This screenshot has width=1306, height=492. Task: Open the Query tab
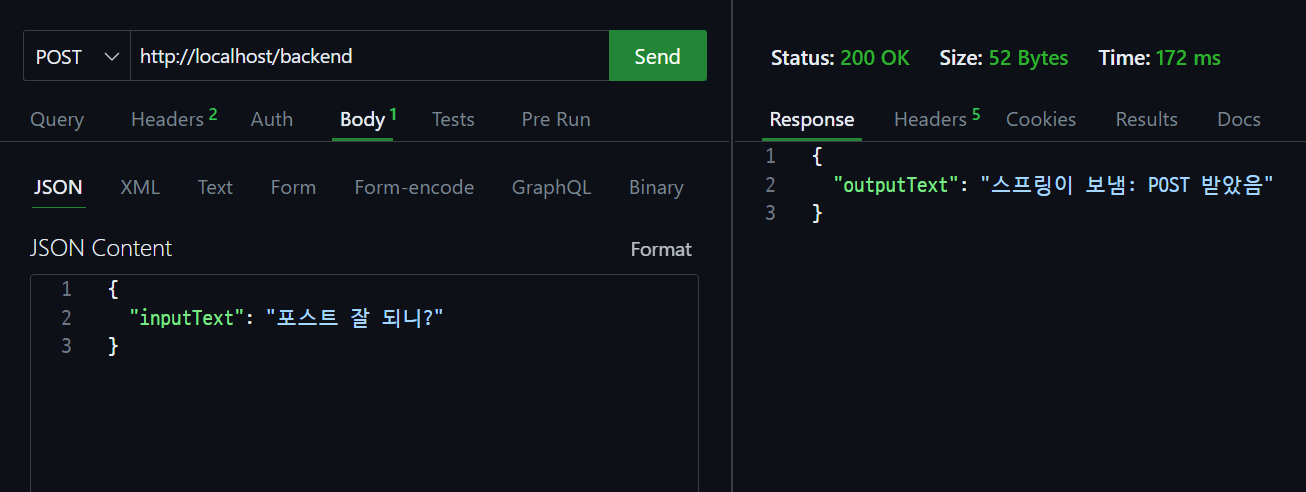coord(57,120)
